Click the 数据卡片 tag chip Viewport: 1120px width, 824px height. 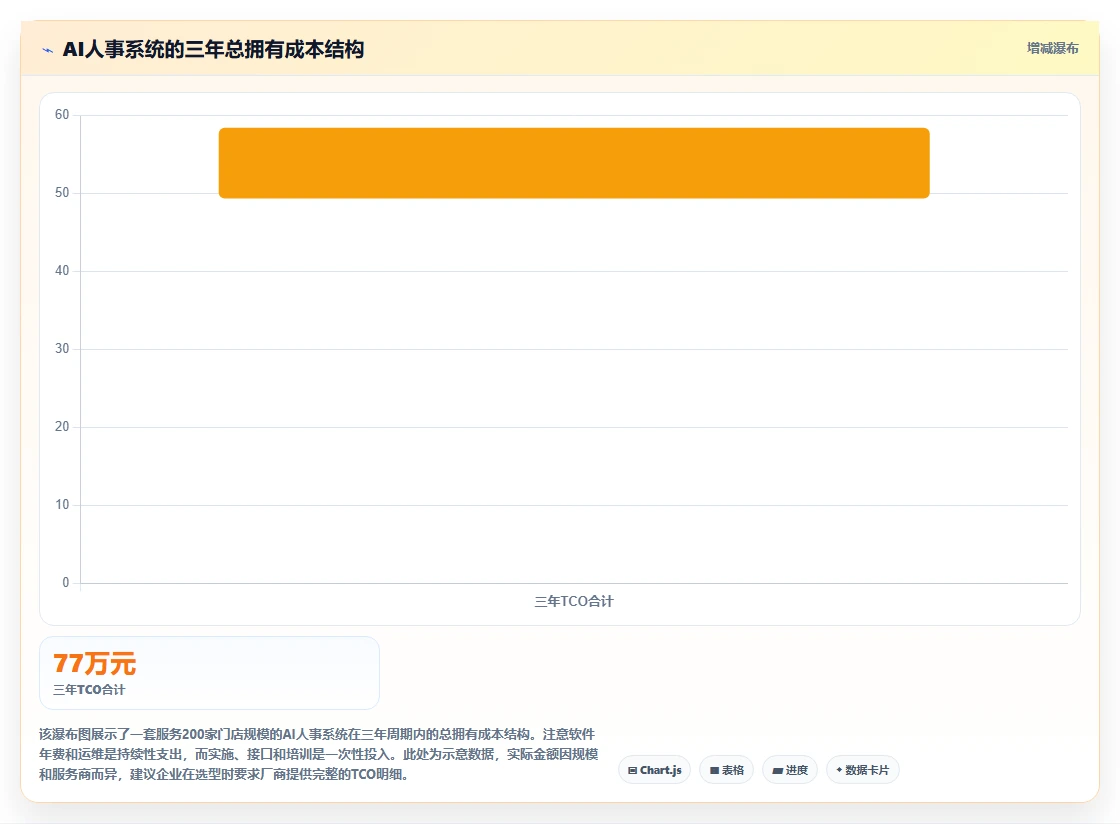click(x=863, y=770)
